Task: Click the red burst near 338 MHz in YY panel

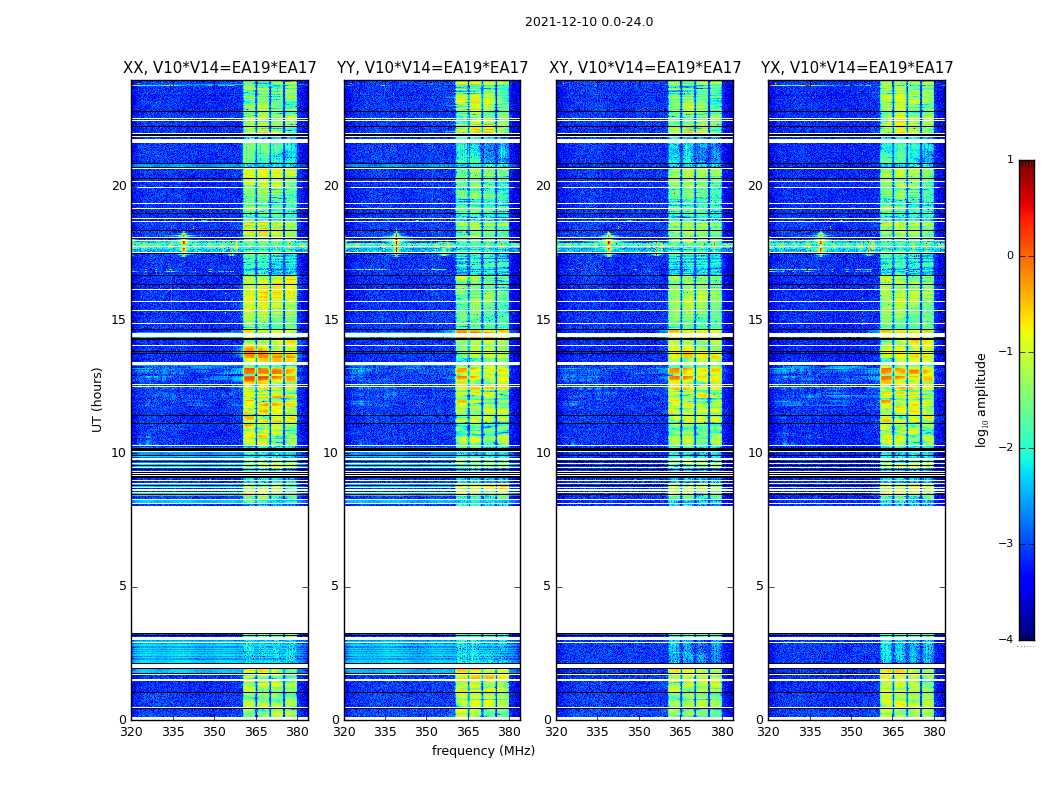Action: click(396, 244)
